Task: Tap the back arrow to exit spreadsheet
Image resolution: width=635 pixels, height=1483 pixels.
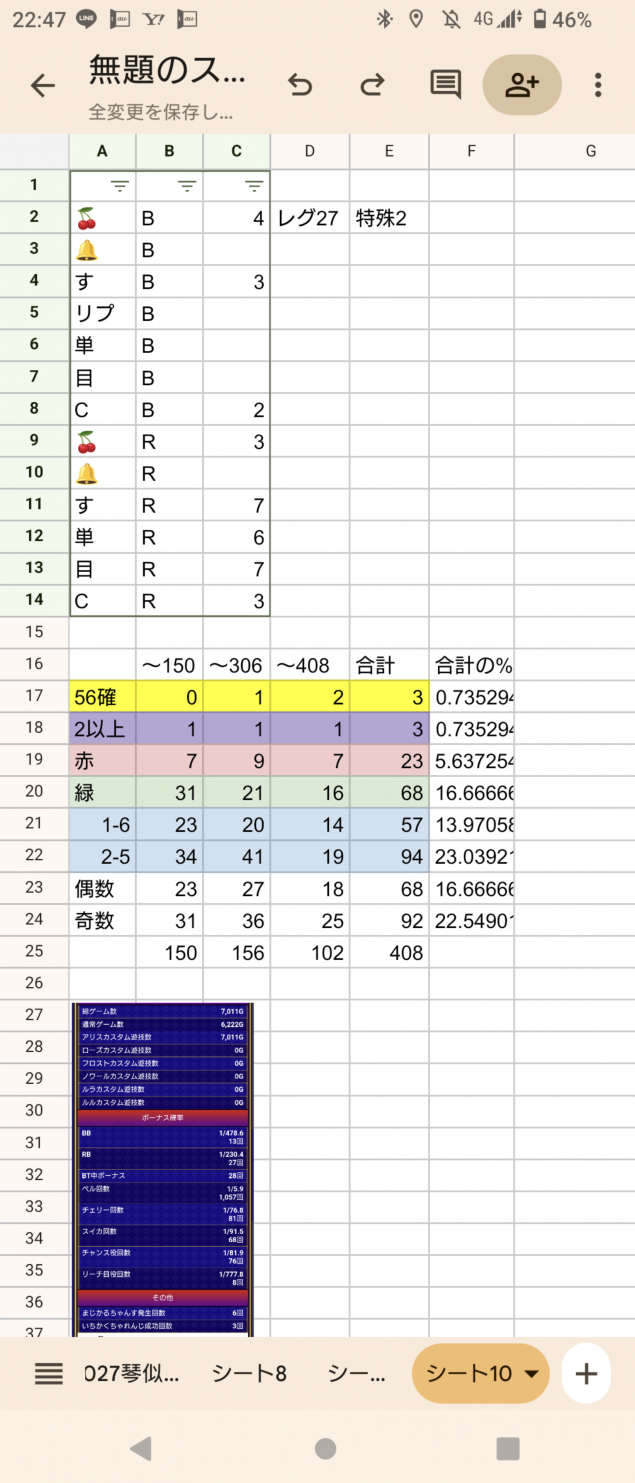Action: [42, 86]
